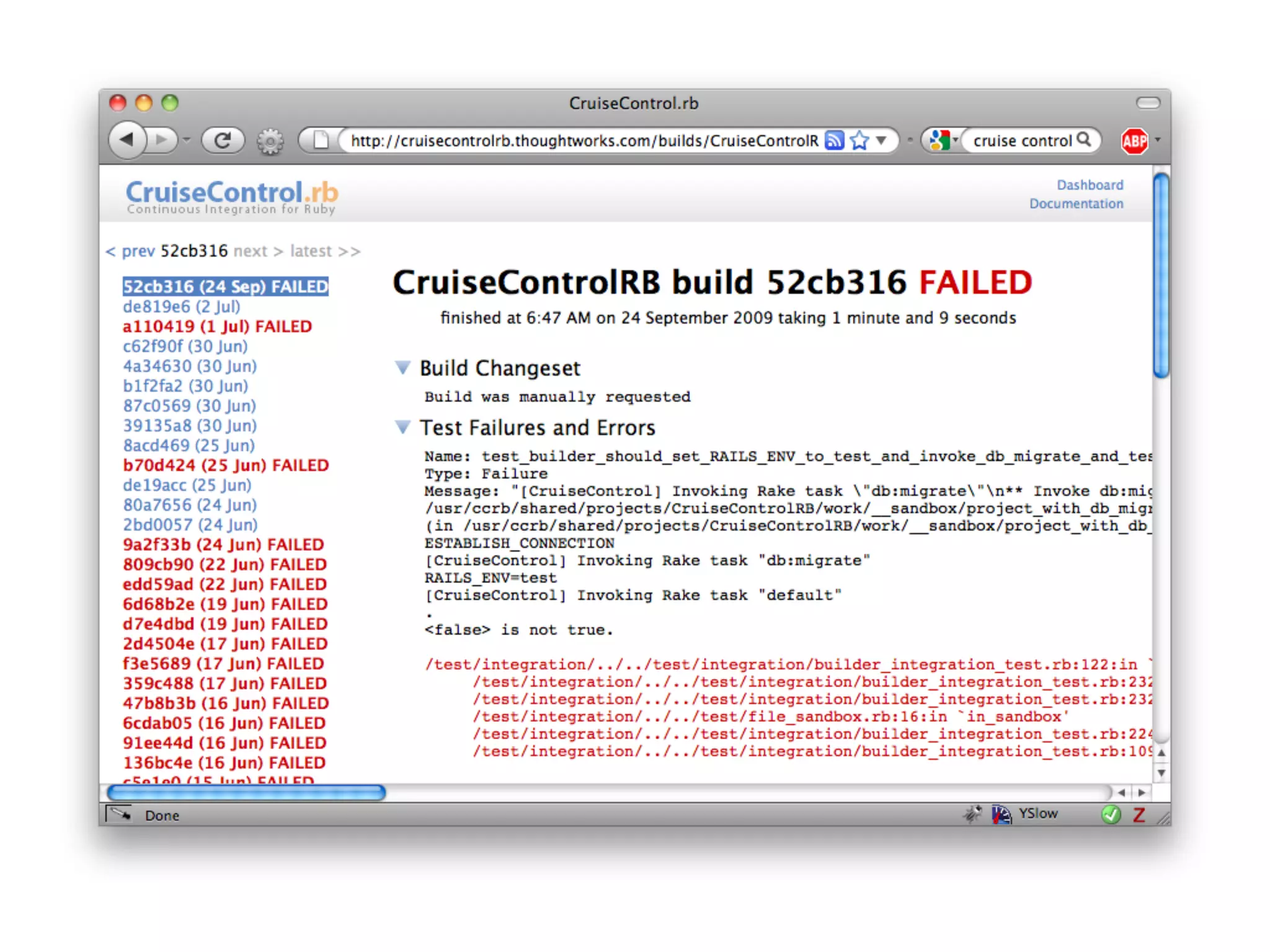This screenshot has height=952, width=1270.
Task: Click the browser back arrow button
Action: (x=128, y=139)
